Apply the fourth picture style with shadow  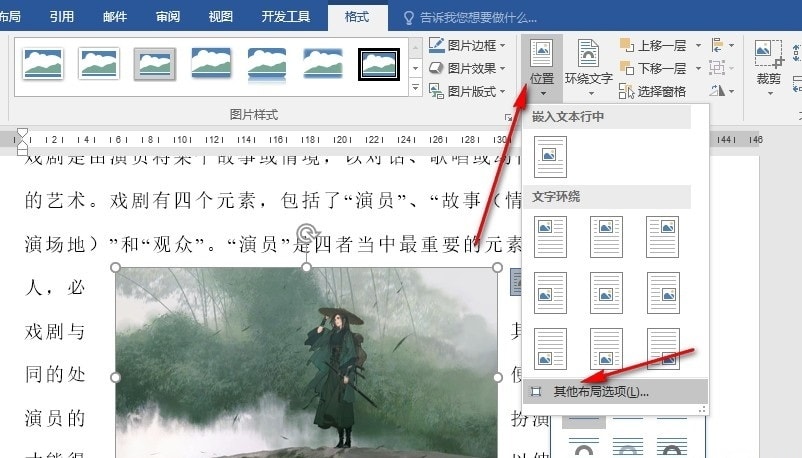(x=211, y=64)
